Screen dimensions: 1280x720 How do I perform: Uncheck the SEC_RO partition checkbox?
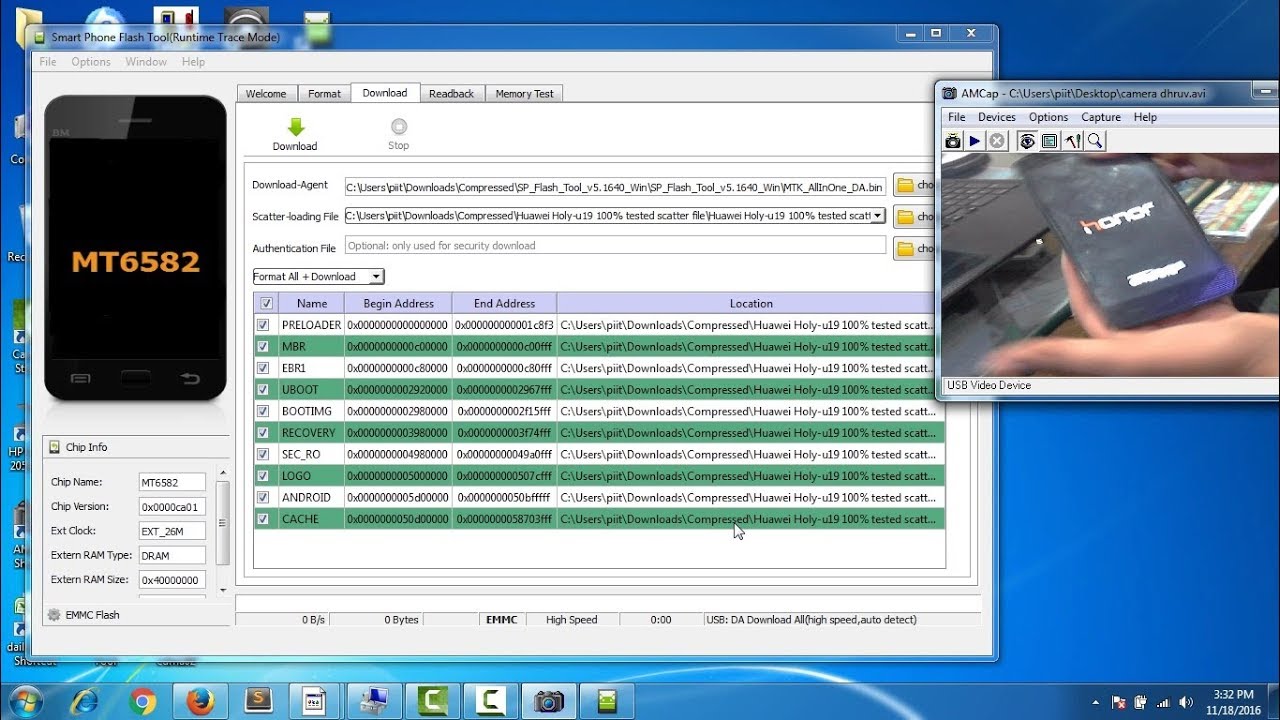[263, 454]
